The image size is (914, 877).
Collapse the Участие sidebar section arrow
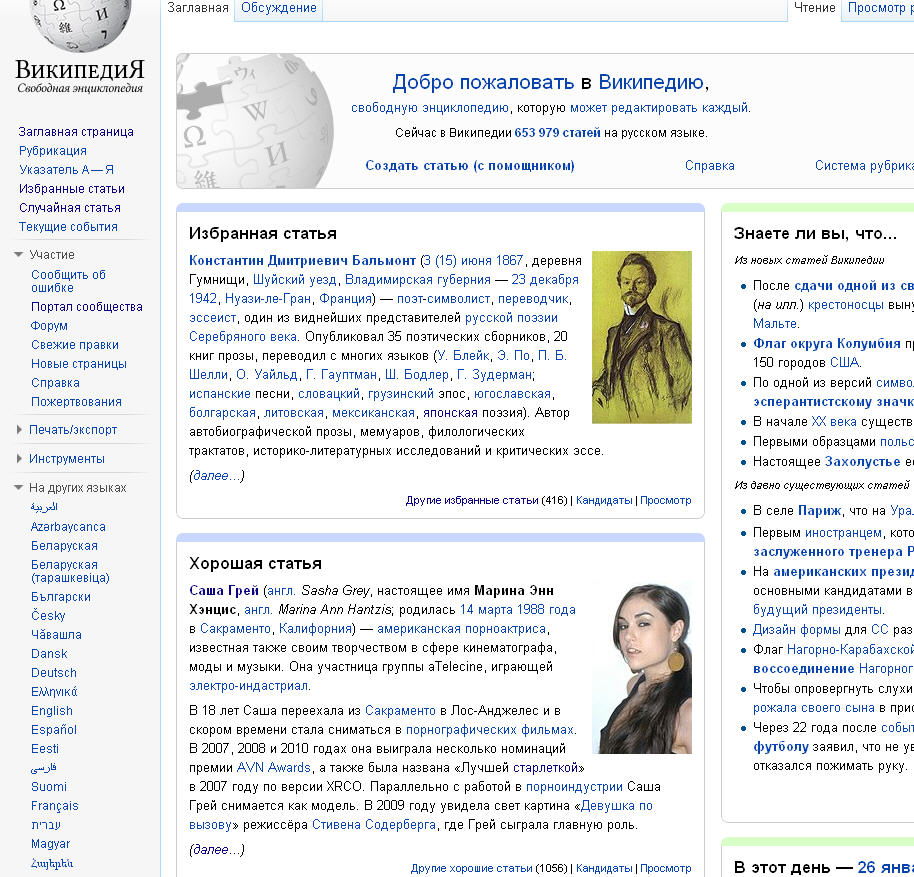[x=19, y=255]
